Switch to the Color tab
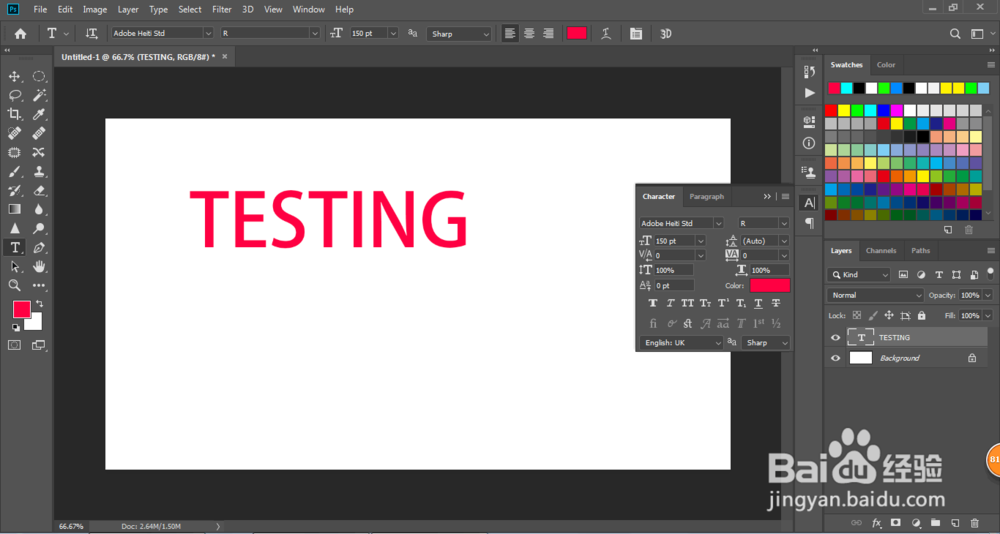The height and width of the screenshot is (534, 1000). (x=886, y=65)
